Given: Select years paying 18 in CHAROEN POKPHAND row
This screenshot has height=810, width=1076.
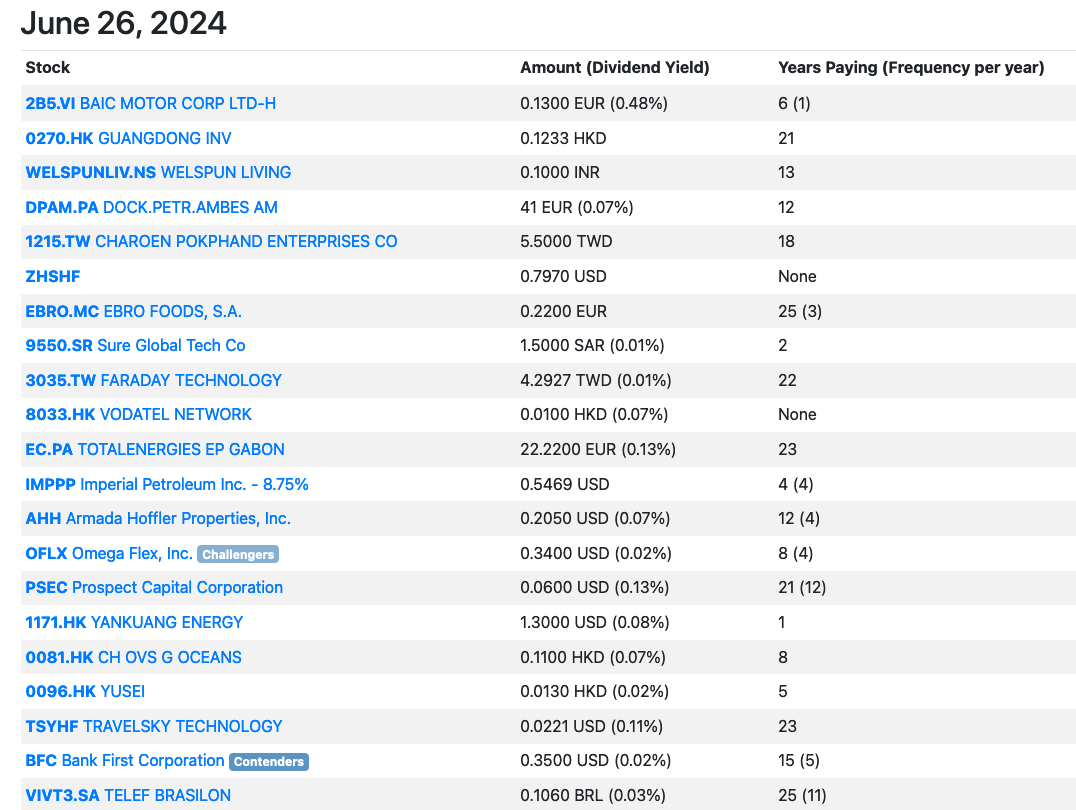Looking at the screenshot, I should (x=786, y=242).
